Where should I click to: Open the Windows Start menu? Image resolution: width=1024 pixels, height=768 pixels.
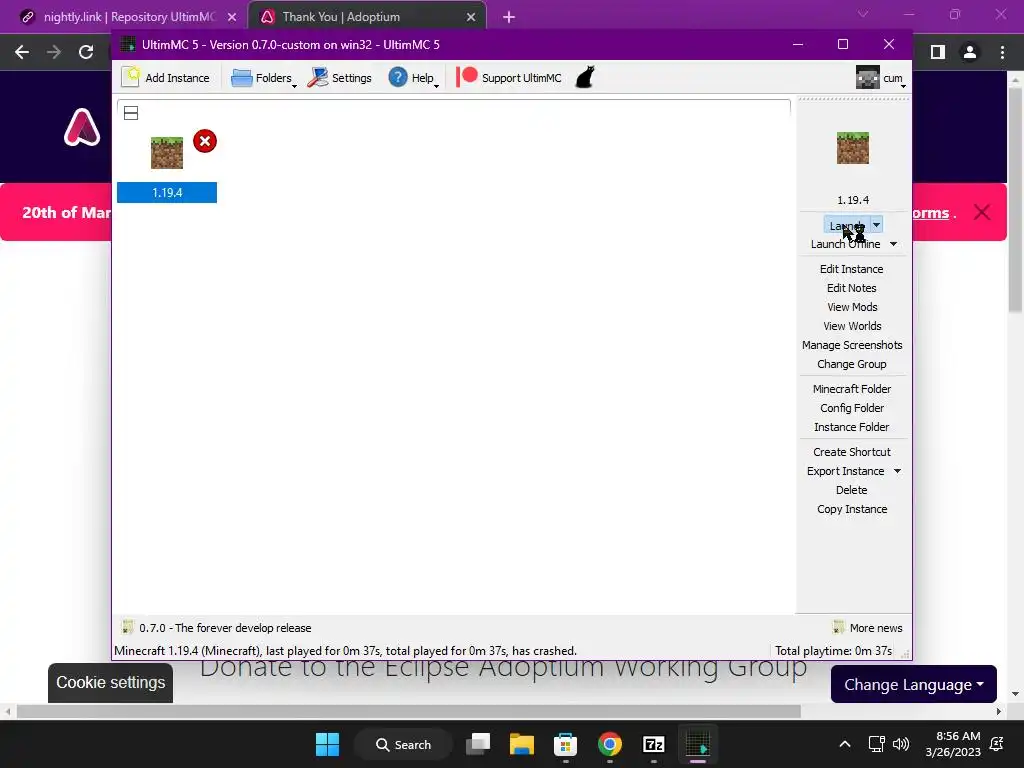(x=327, y=744)
